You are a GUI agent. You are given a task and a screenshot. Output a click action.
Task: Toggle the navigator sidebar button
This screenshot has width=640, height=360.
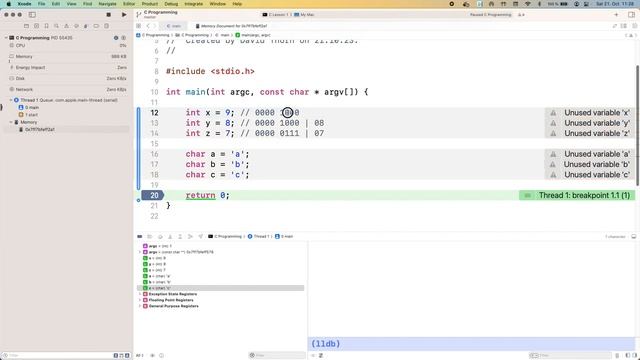[32, 15]
